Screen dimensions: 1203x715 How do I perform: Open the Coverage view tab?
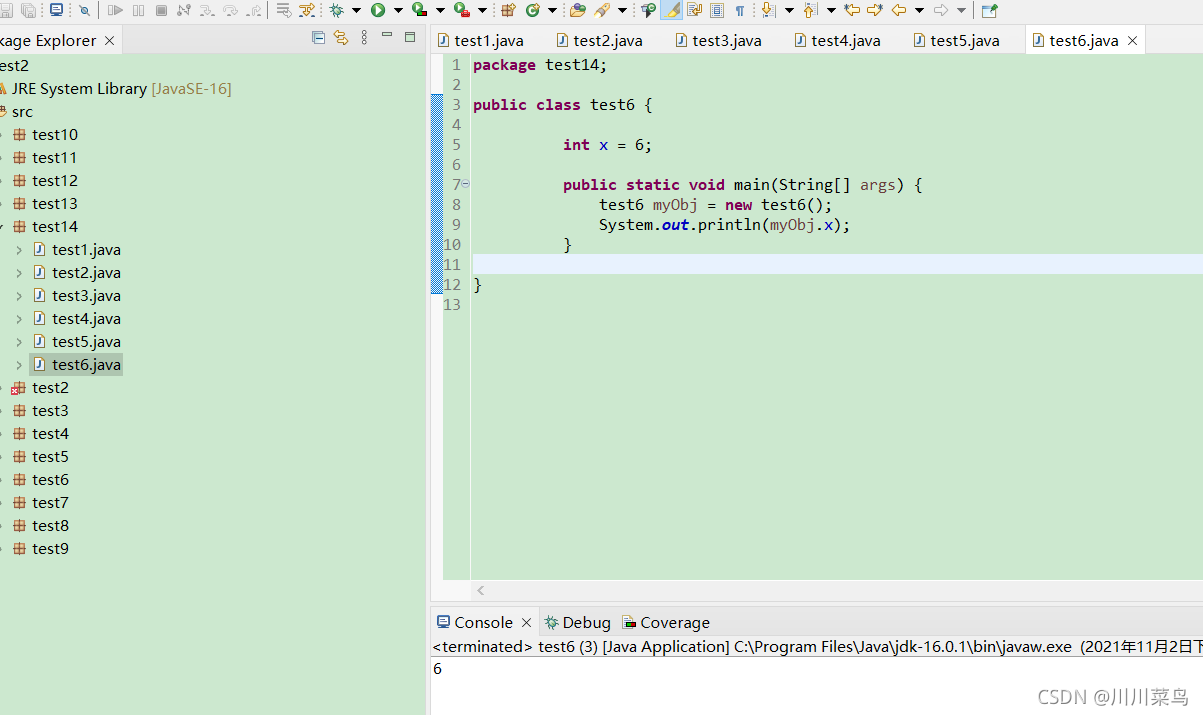click(x=666, y=622)
